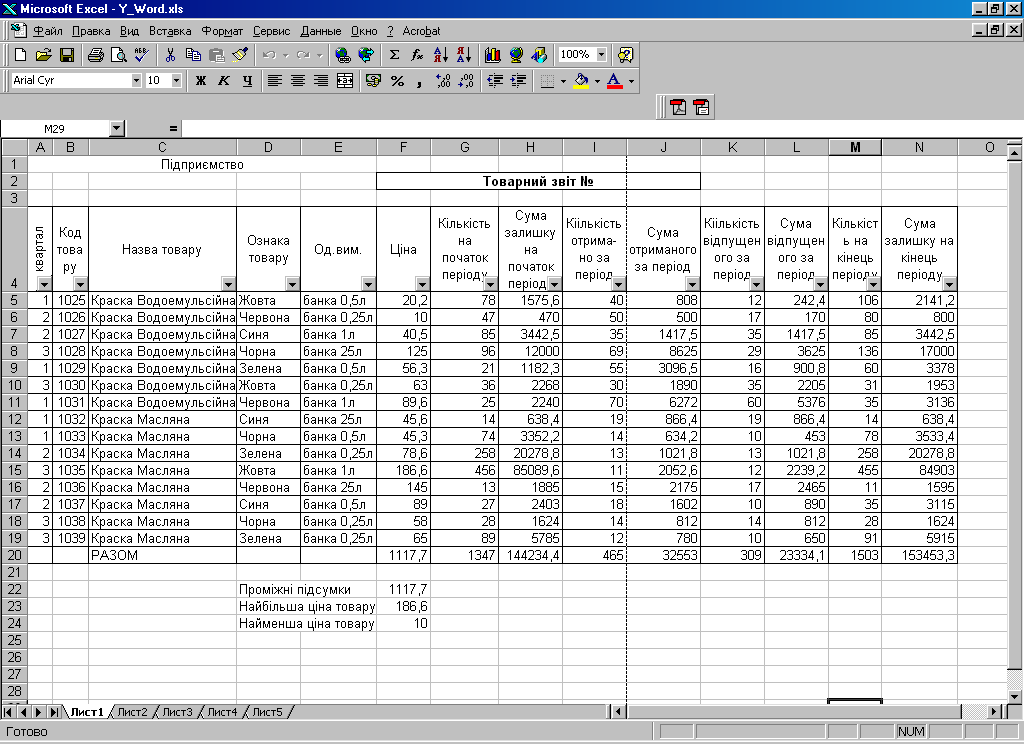Click vertical scrollbar down arrow
The image size is (1024, 744).
click(1014, 696)
